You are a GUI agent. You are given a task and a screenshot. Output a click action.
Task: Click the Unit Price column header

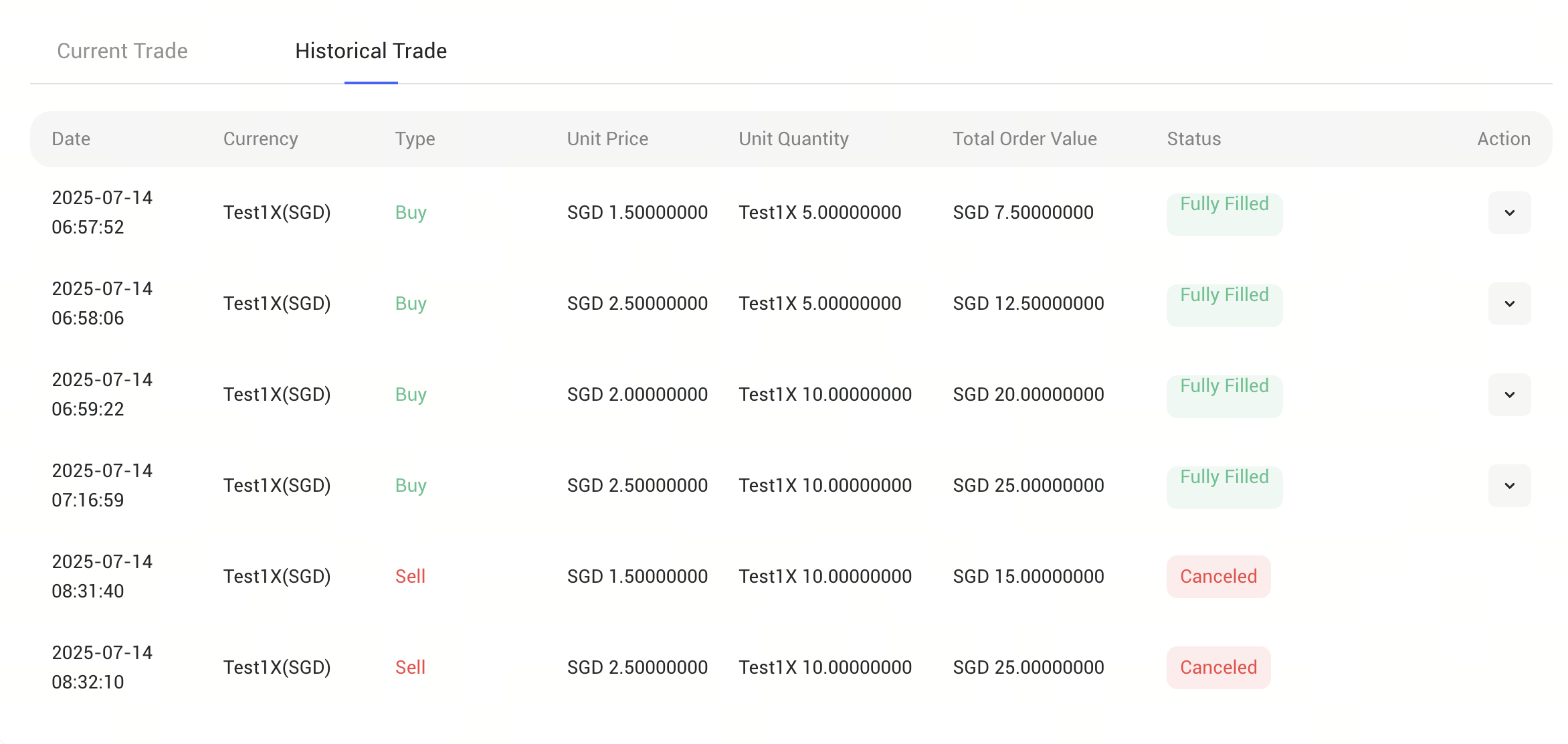pyautogui.click(x=607, y=138)
